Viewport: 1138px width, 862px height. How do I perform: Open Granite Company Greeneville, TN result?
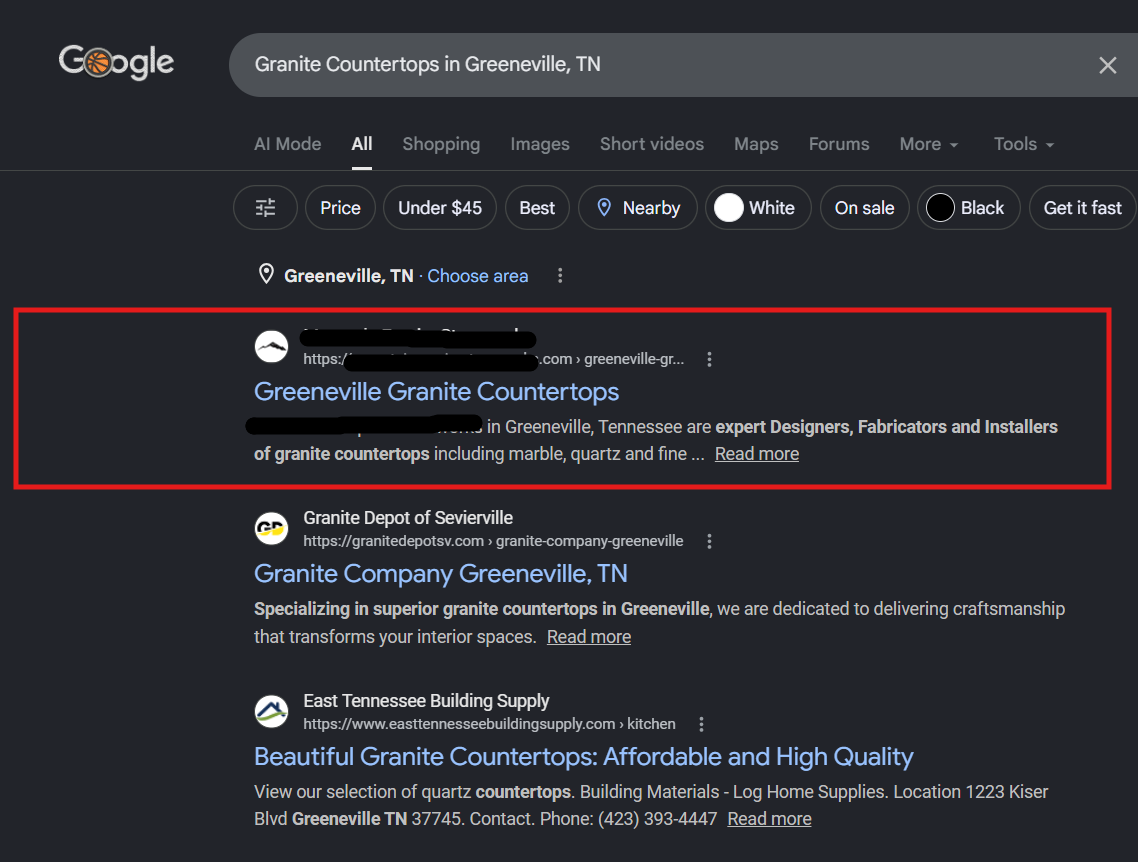click(x=441, y=573)
